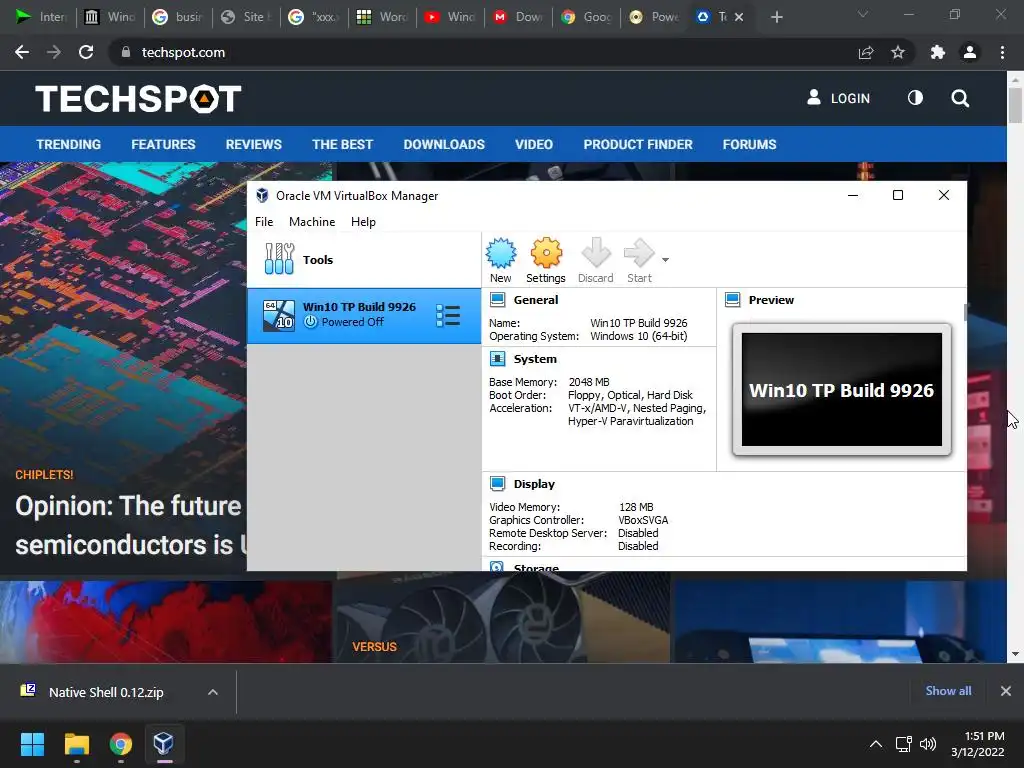Open the Opinion semiconductors article headline

pos(131,526)
